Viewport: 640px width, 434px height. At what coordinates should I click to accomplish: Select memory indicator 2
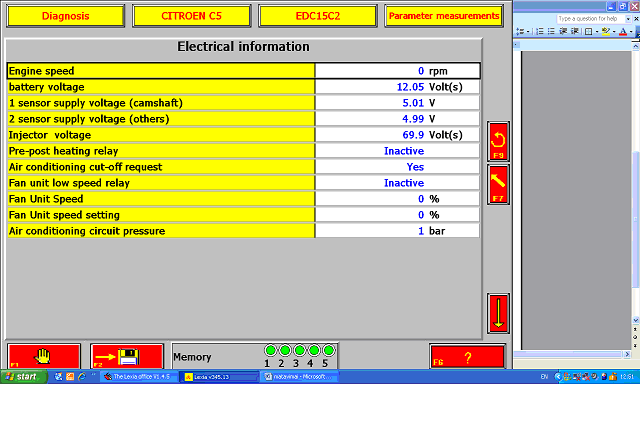tap(285, 350)
